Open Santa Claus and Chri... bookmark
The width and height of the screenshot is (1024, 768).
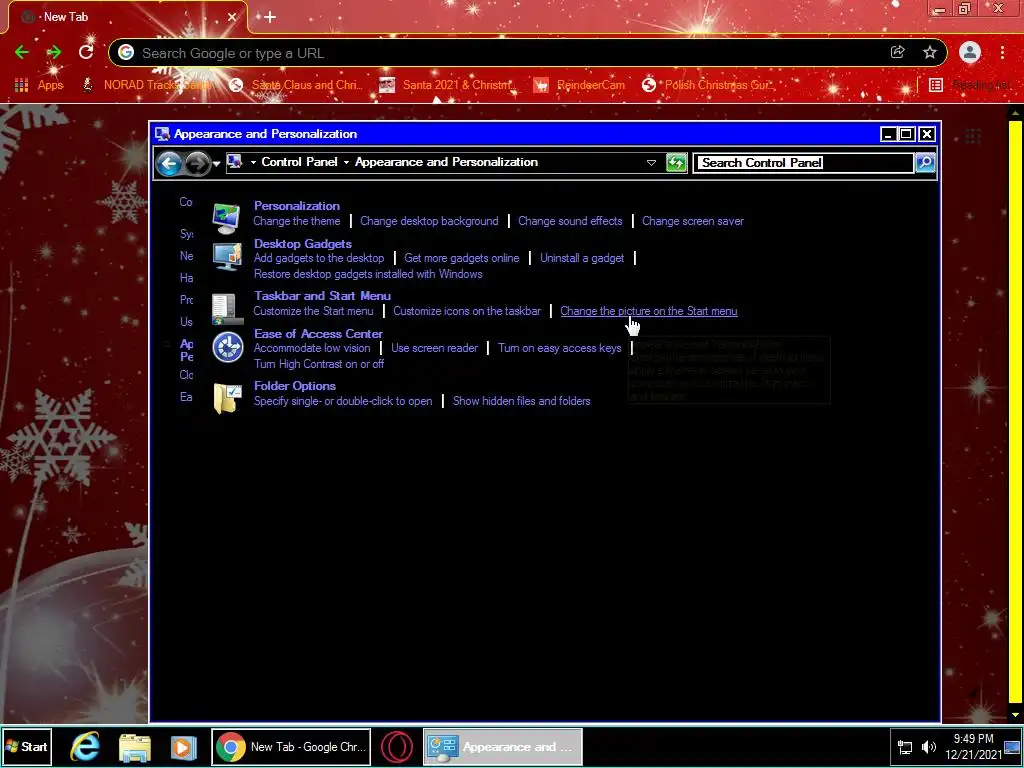[x=296, y=85]
